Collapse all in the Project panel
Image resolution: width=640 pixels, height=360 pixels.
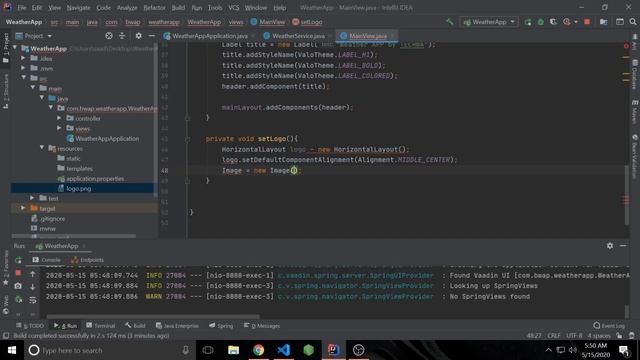point(122,36)
